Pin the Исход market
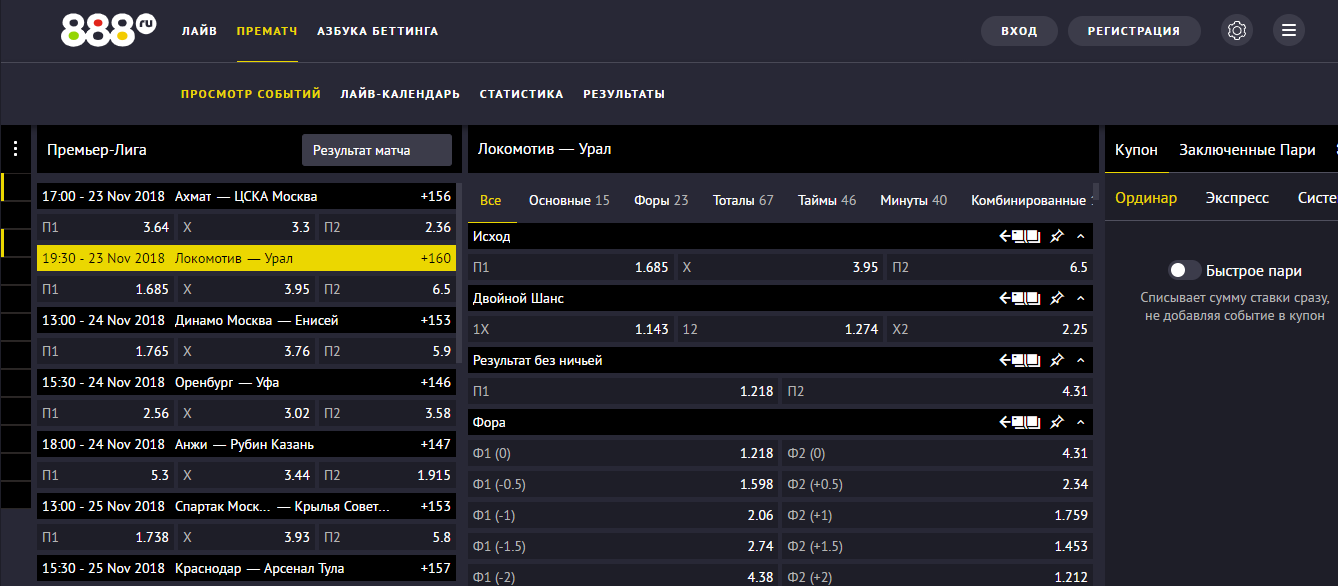 pos(1057,237)
